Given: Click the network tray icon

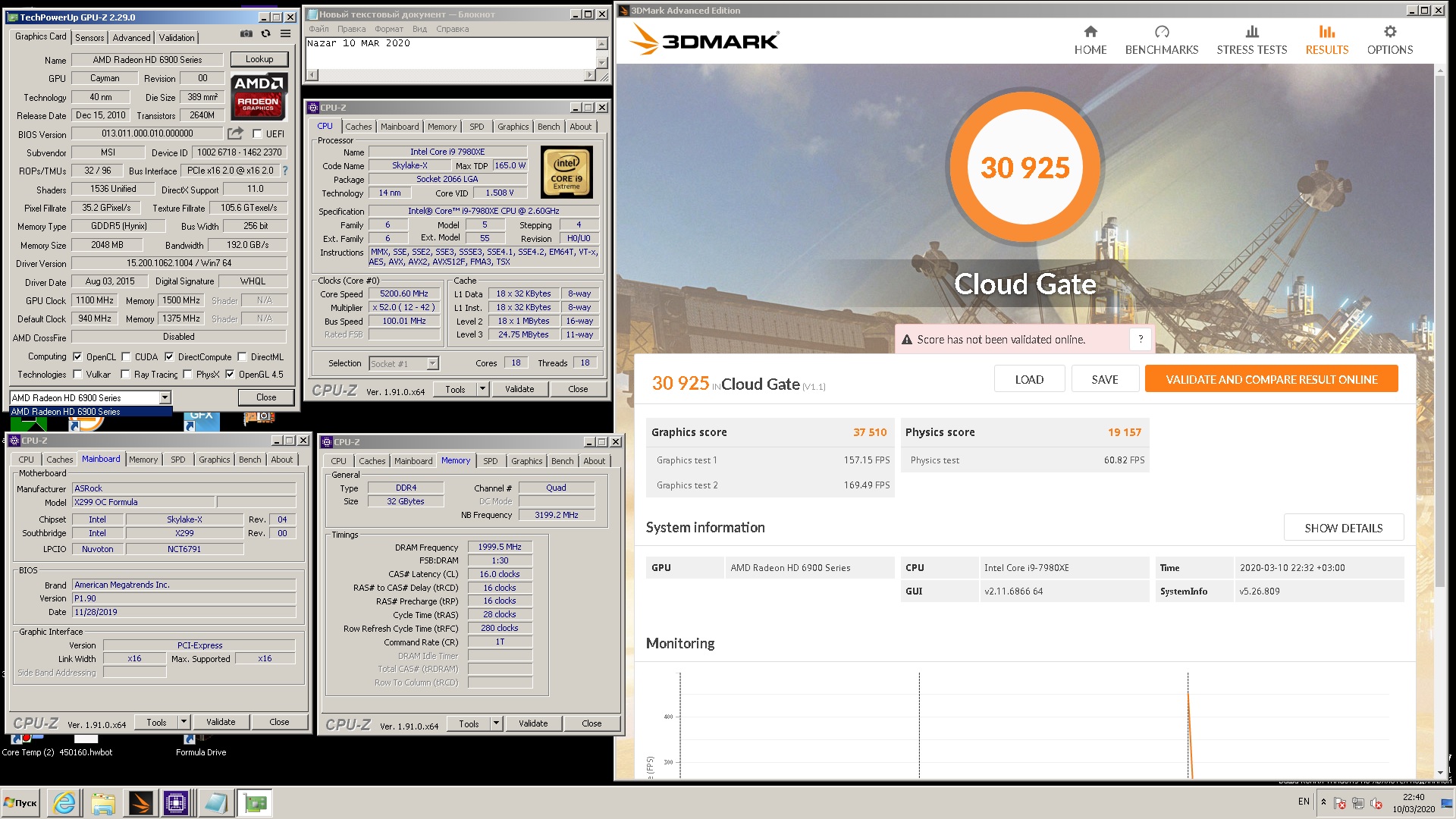Looking at the screenshot, I should [1358, 803].
